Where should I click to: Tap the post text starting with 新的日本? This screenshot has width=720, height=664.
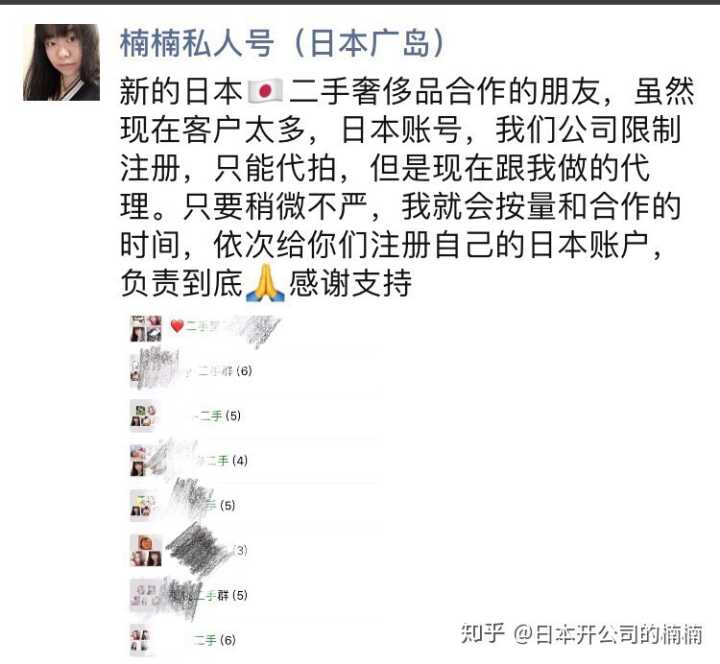[x=407, y=187]
